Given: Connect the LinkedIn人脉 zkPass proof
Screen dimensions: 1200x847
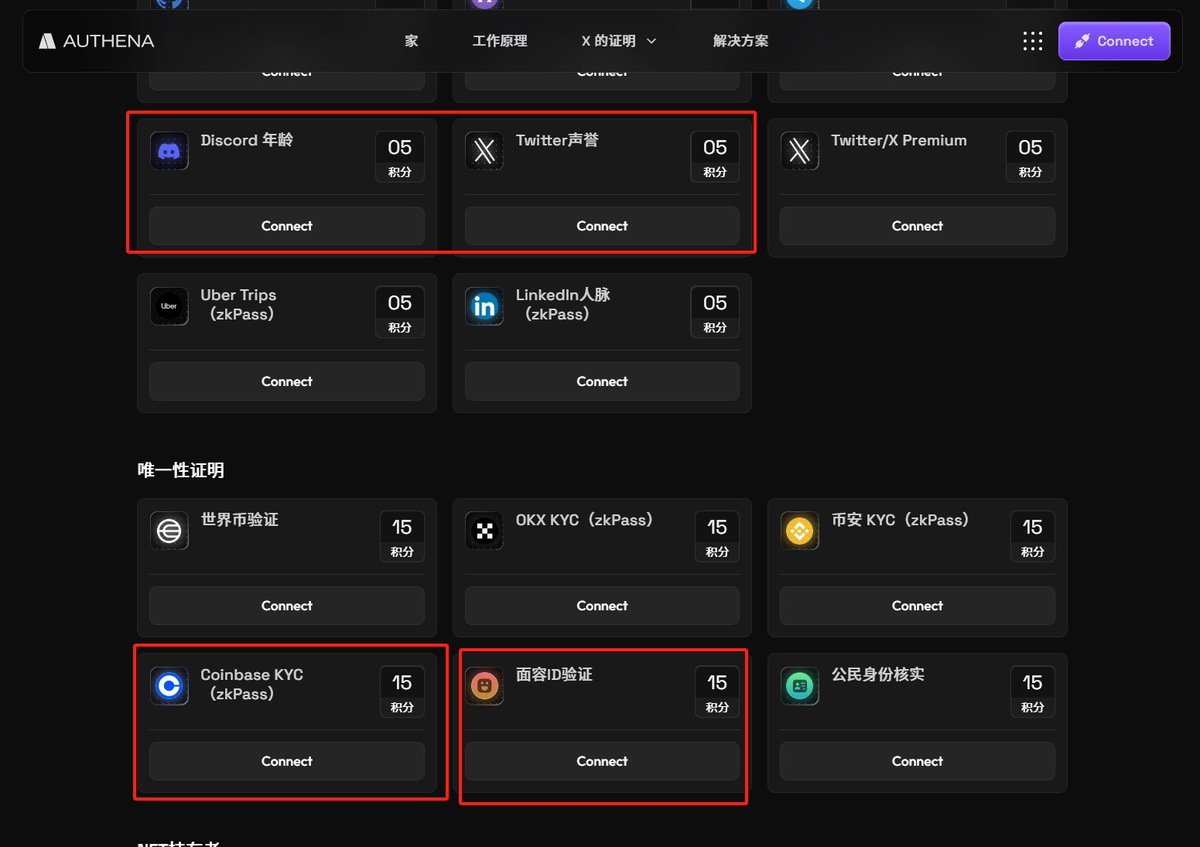Looking at the screenshot, I should tap(602, 381).
